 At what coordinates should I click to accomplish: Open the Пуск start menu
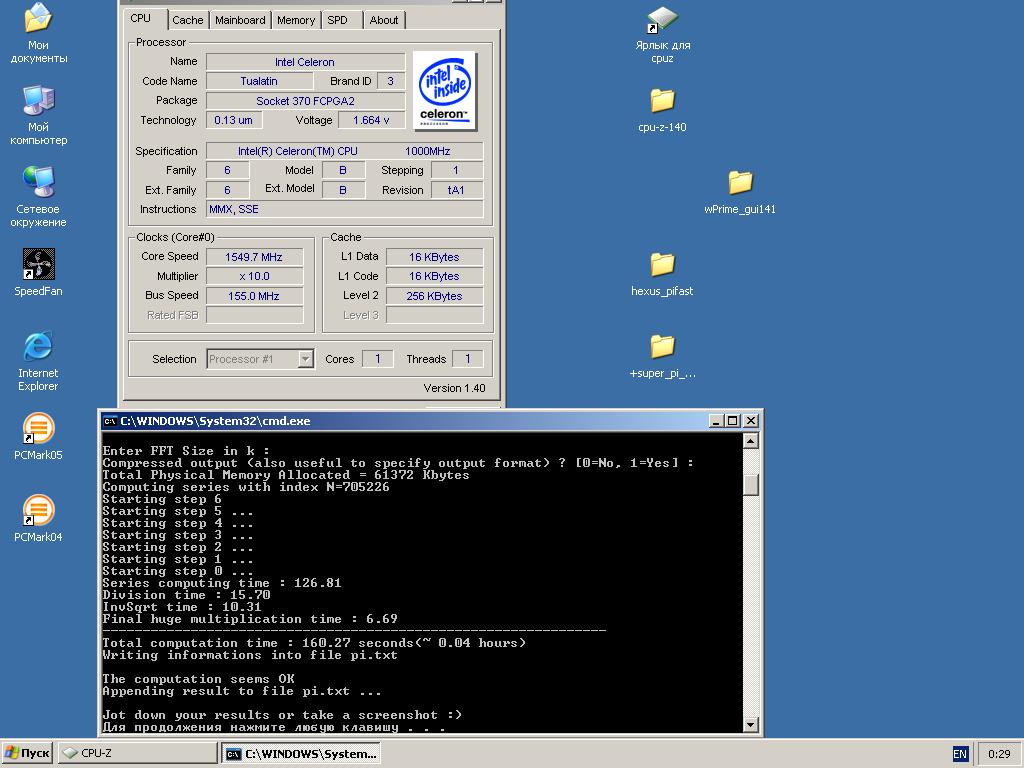(27, 753)
